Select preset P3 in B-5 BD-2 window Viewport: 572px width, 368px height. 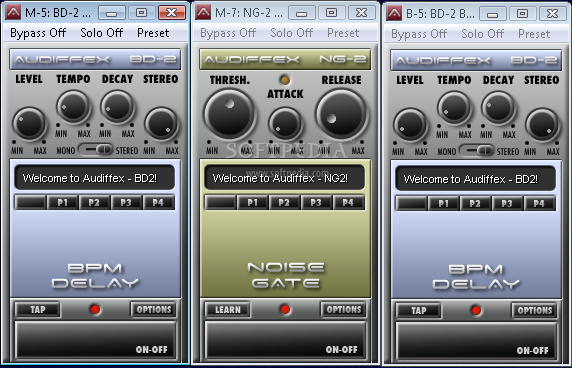tap(507, 204)
